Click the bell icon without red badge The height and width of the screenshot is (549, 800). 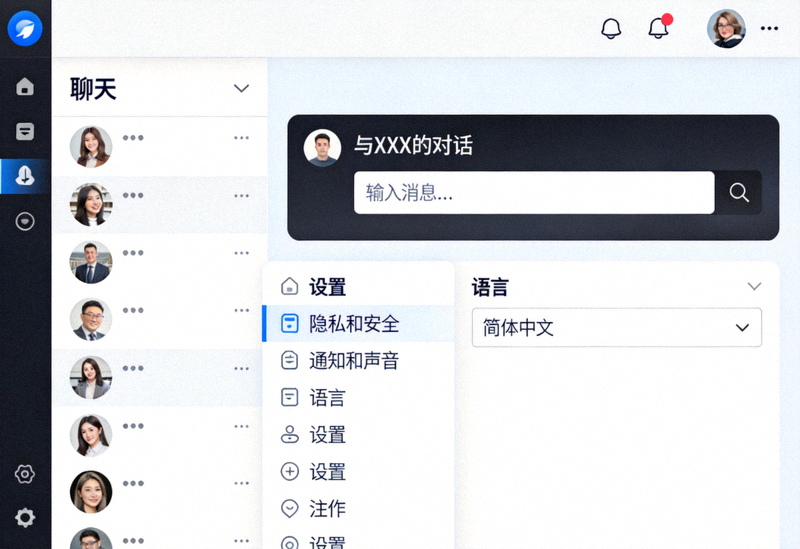click(611, 29)
